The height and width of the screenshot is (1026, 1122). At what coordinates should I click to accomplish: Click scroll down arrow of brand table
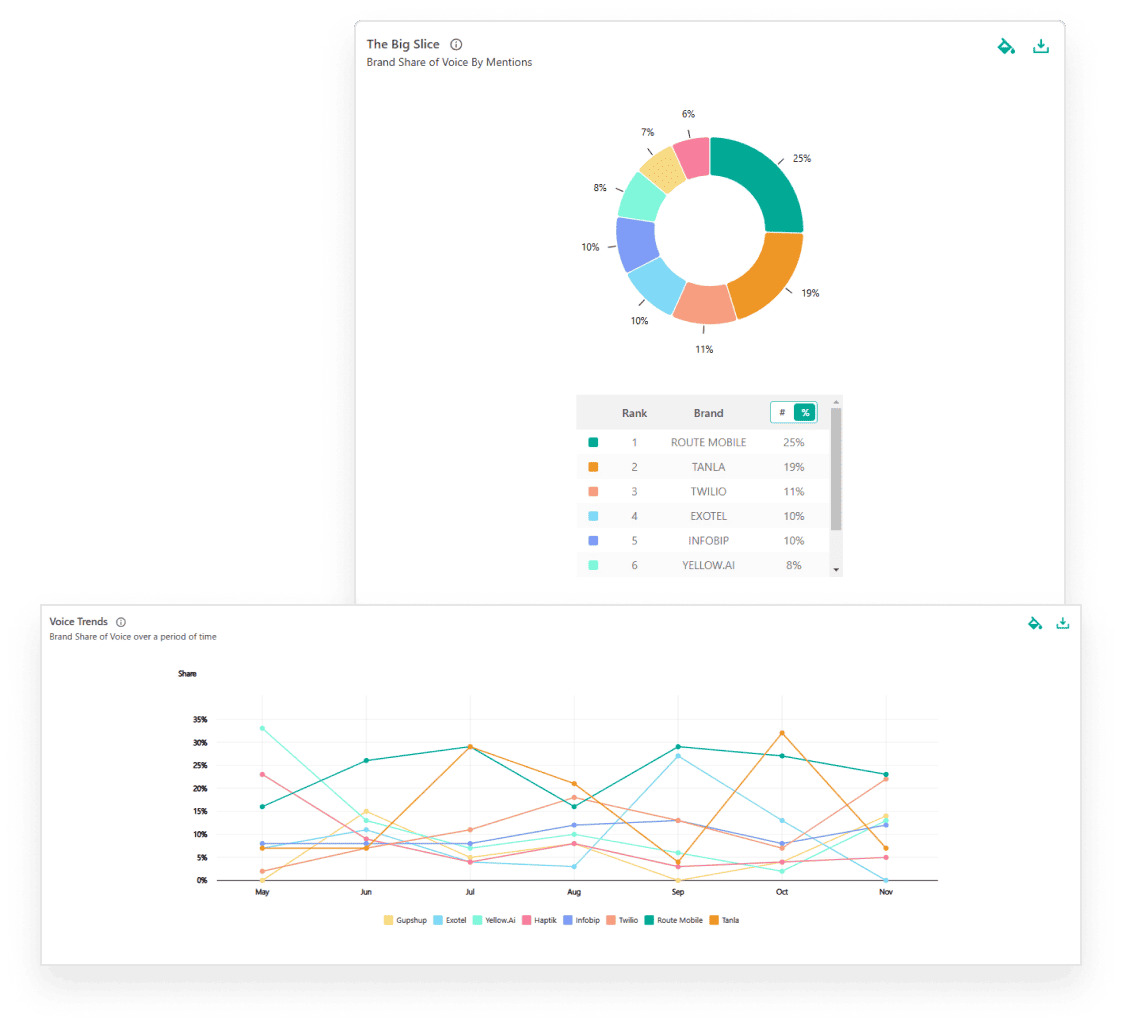pos(836,570)
